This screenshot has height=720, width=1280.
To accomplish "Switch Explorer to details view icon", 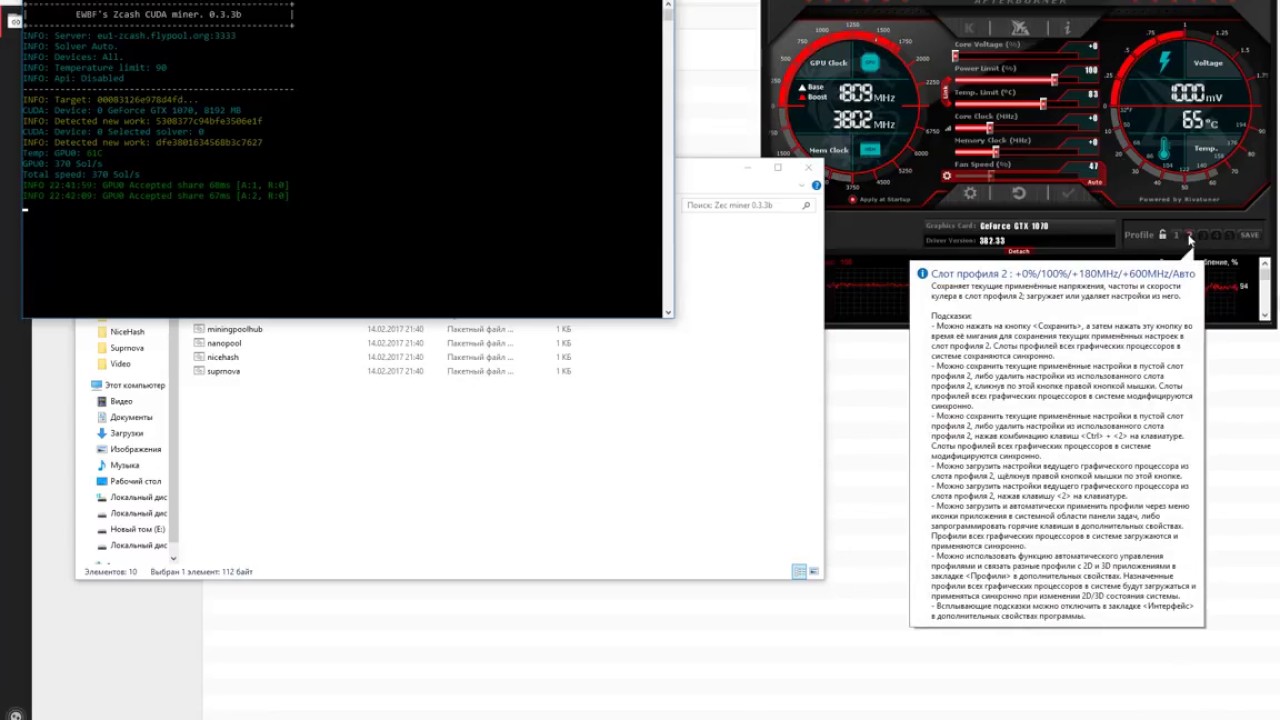I will (x=798, y=571).
